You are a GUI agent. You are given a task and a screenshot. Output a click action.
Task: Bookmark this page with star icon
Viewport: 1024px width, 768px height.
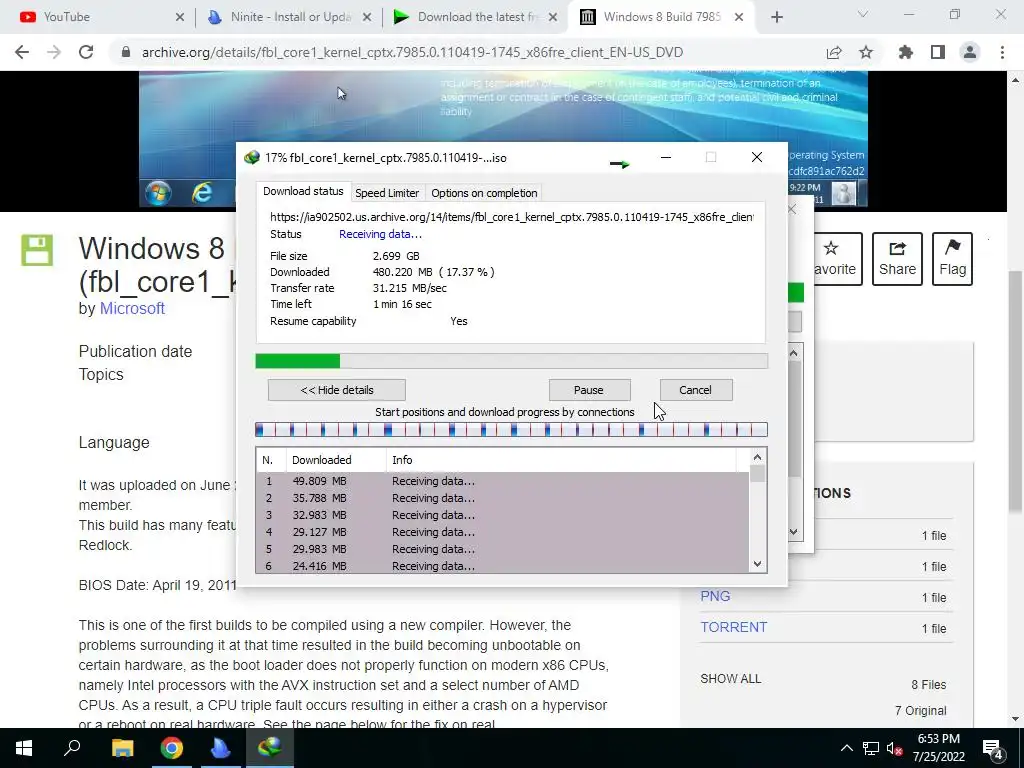coord(866,52)
